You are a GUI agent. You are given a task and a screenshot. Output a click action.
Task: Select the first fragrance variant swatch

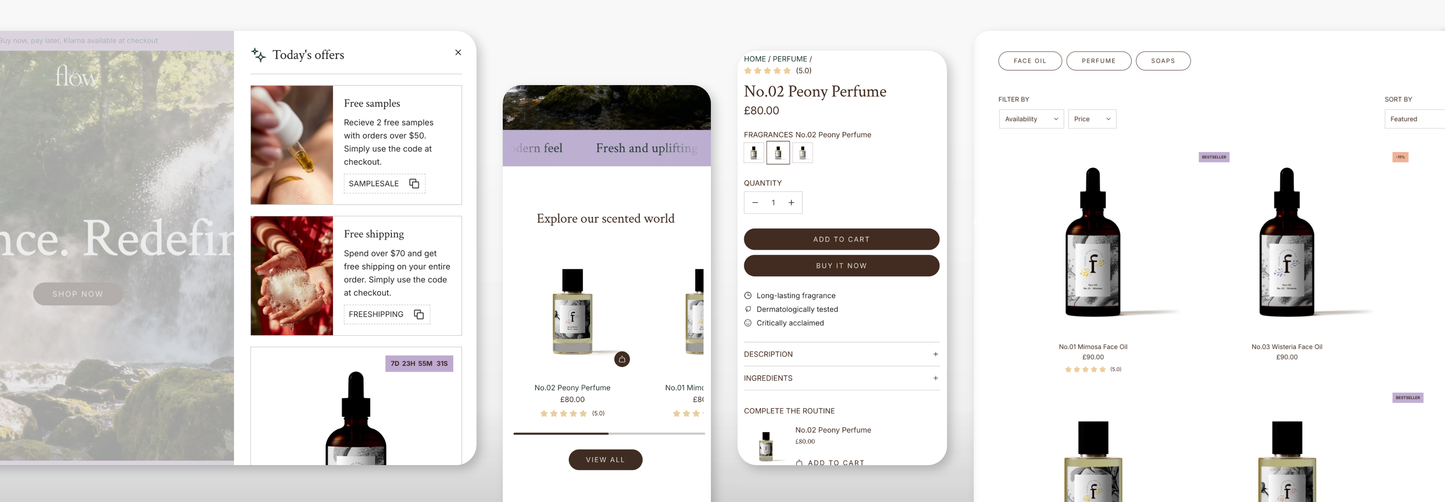coord(754,152)
